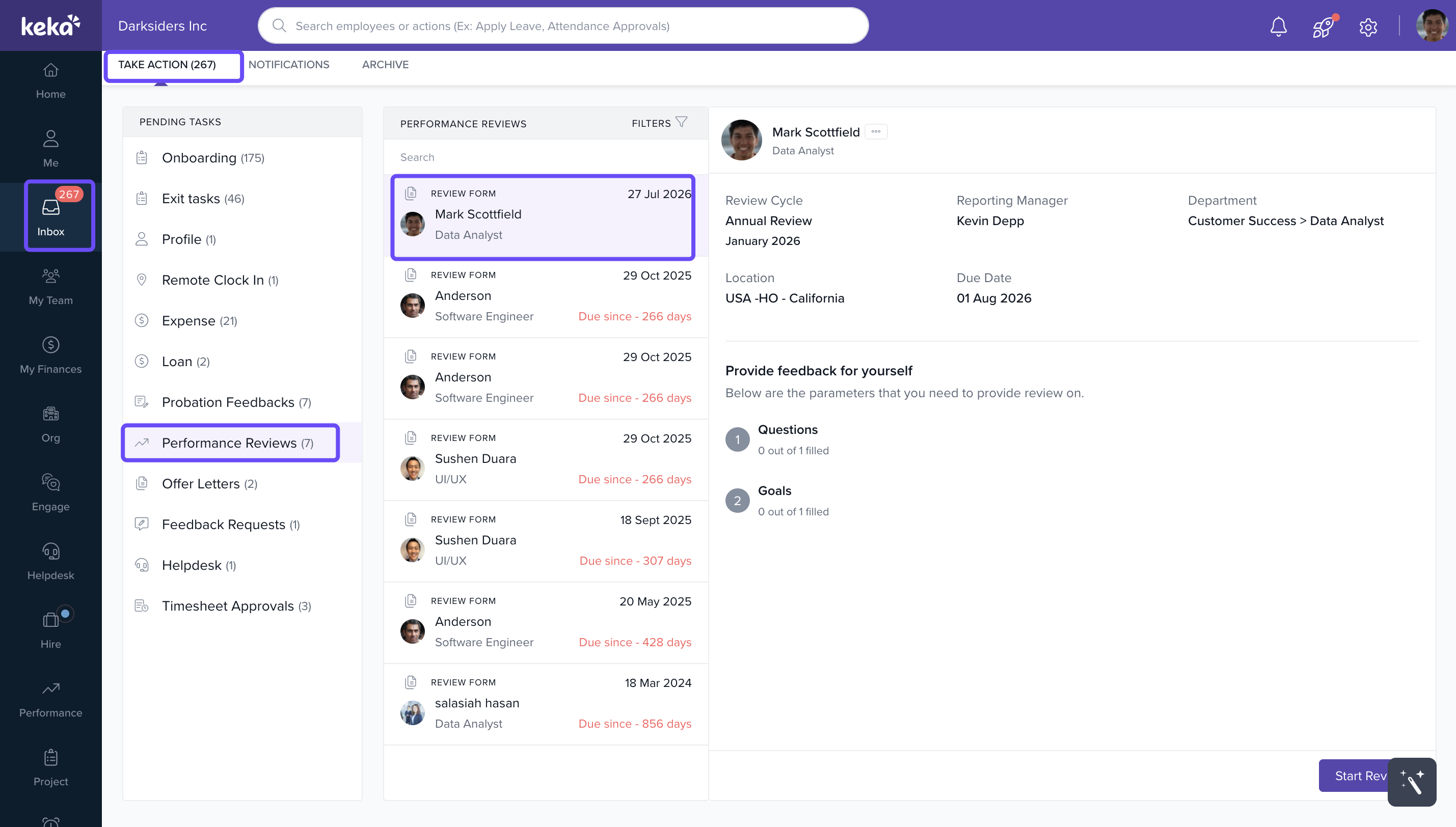Click the Remote Clock In location pin icon
This screenshot has width=1456, height=827.
point(142,280)
